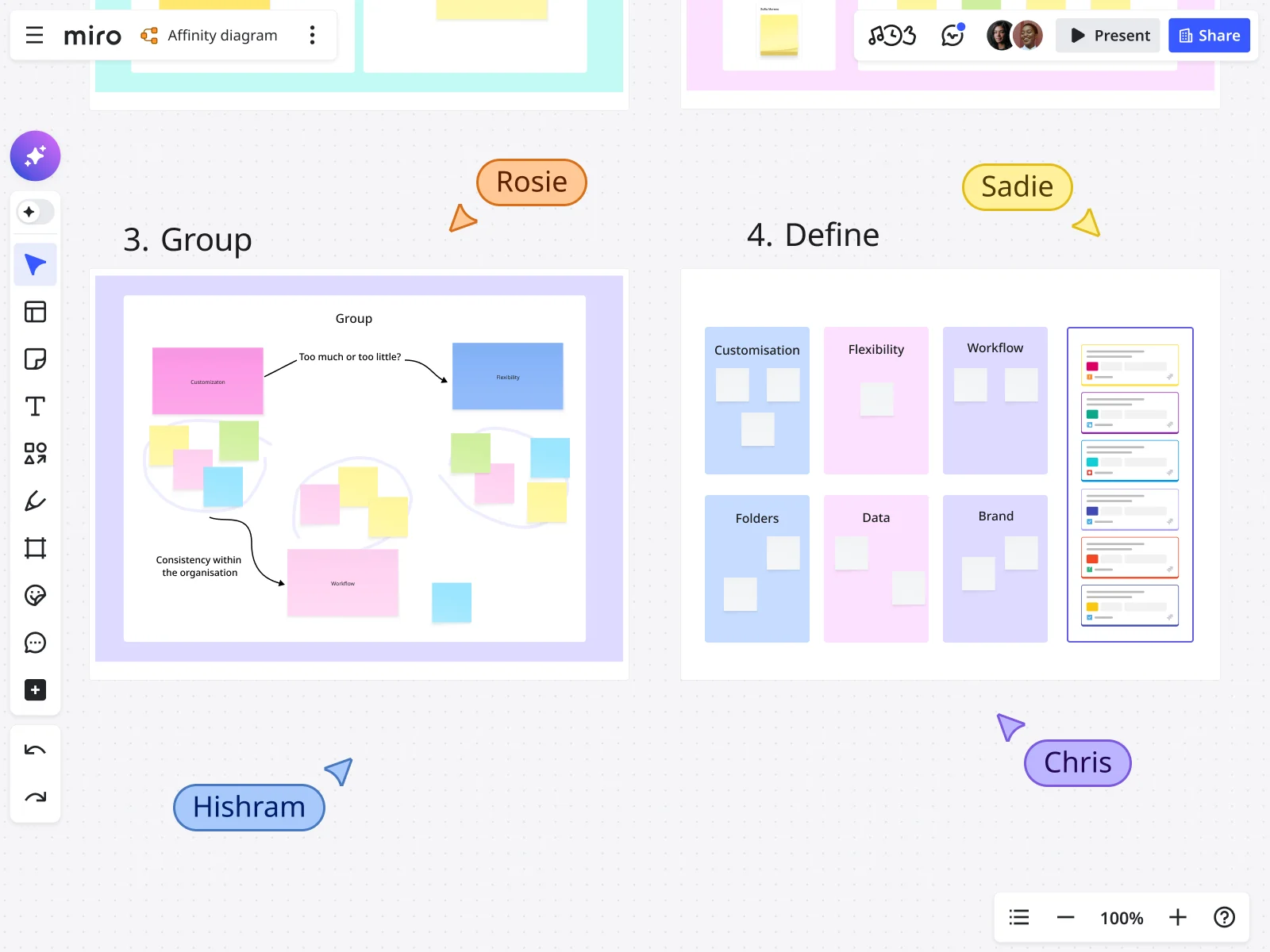Screen dimensions: 1270x952
Task: Open the music and timer tools
Action: [892, 35]
